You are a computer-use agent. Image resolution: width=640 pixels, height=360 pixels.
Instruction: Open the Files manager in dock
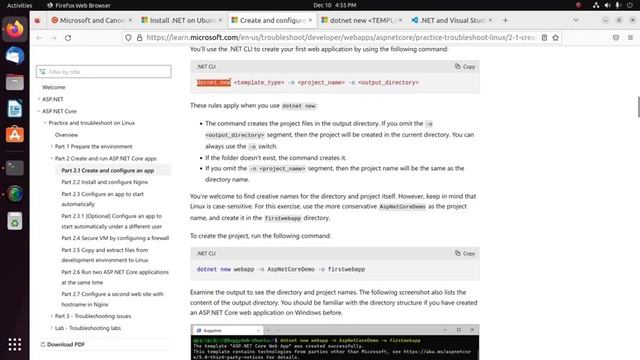[x=15, y=82]
